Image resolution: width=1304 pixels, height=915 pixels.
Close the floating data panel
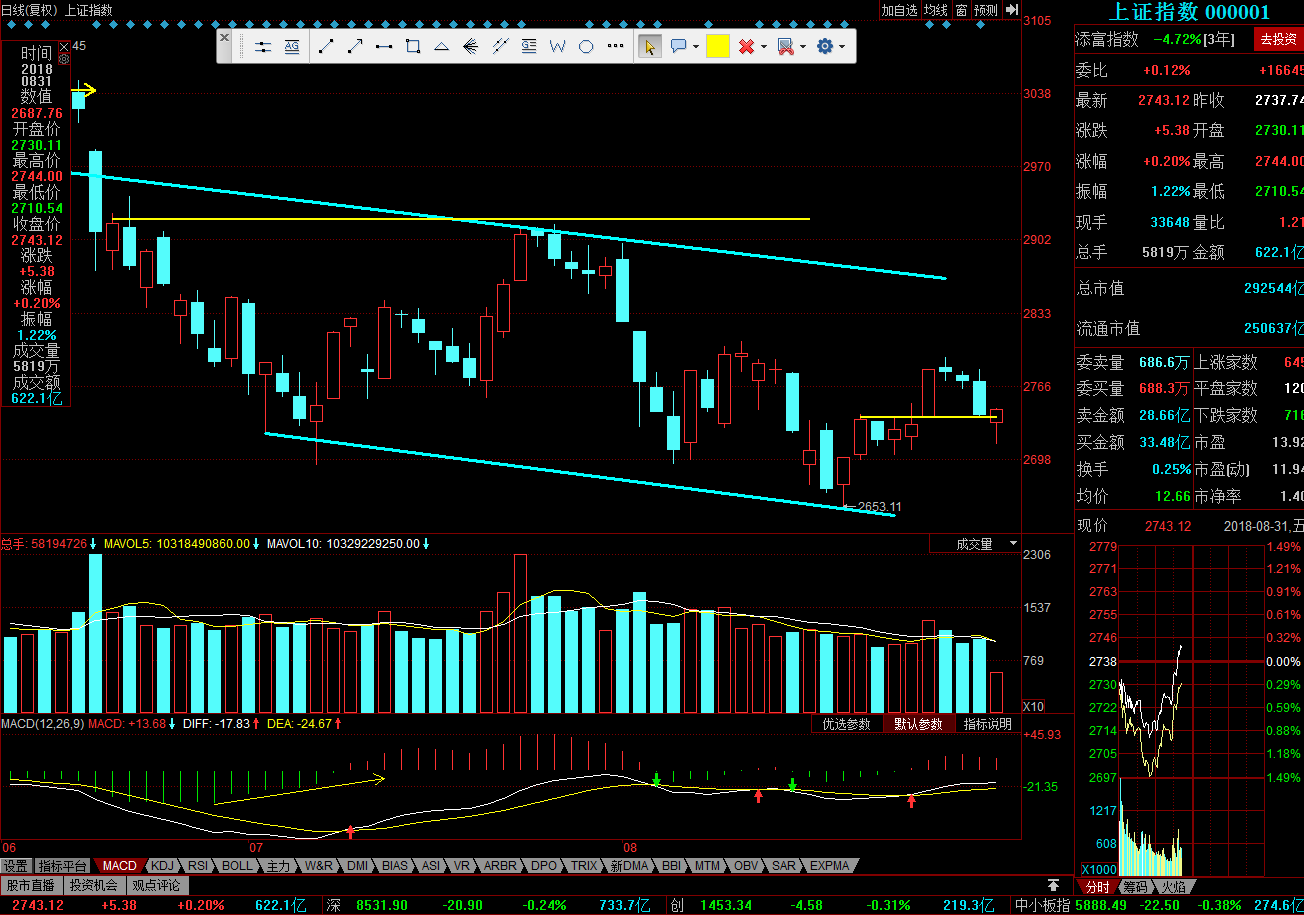[64, 46]
